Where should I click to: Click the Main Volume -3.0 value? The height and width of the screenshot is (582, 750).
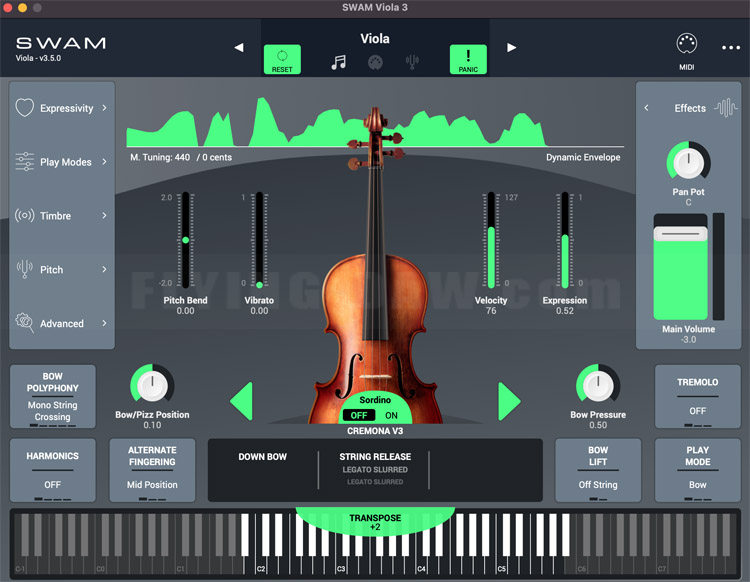(x=688, y=340)
